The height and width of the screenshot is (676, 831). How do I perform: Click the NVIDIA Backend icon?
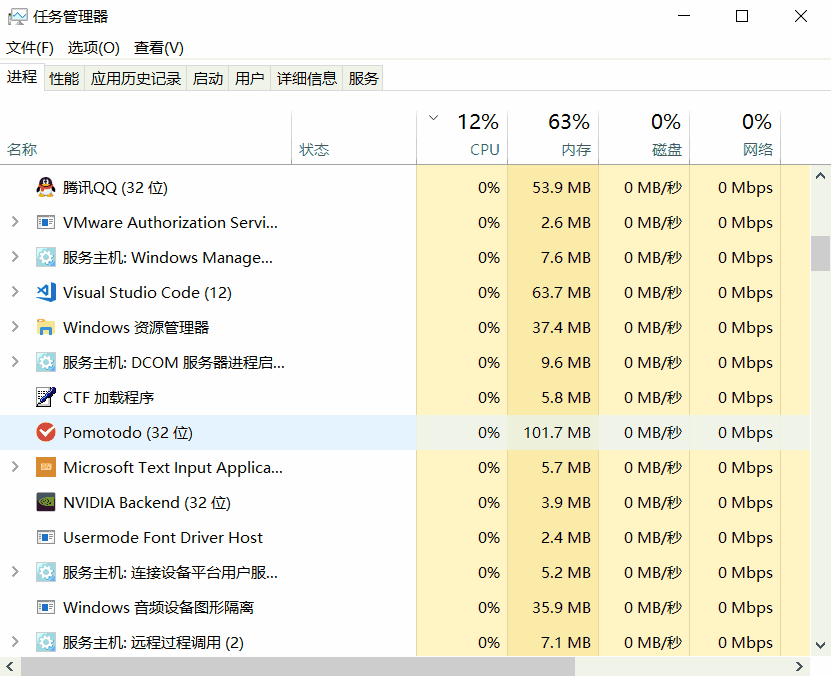46,502
